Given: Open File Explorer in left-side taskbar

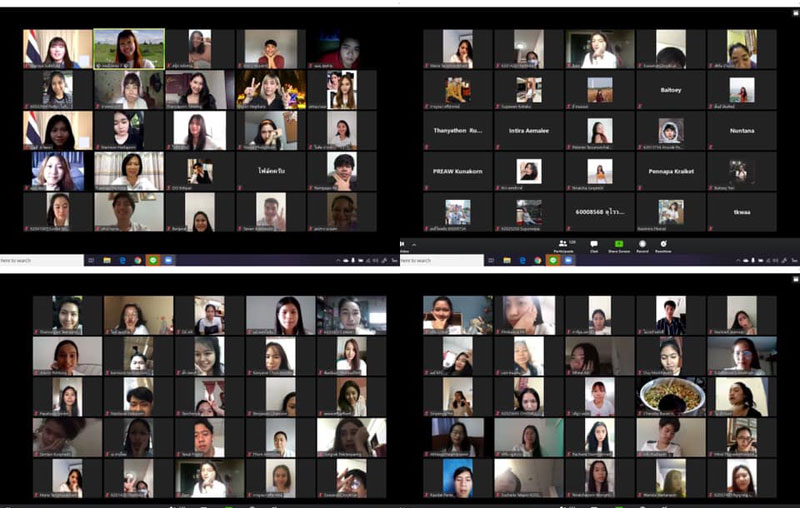Looking at the screenshot, I should pyautogui.click(x=107, y=260).
